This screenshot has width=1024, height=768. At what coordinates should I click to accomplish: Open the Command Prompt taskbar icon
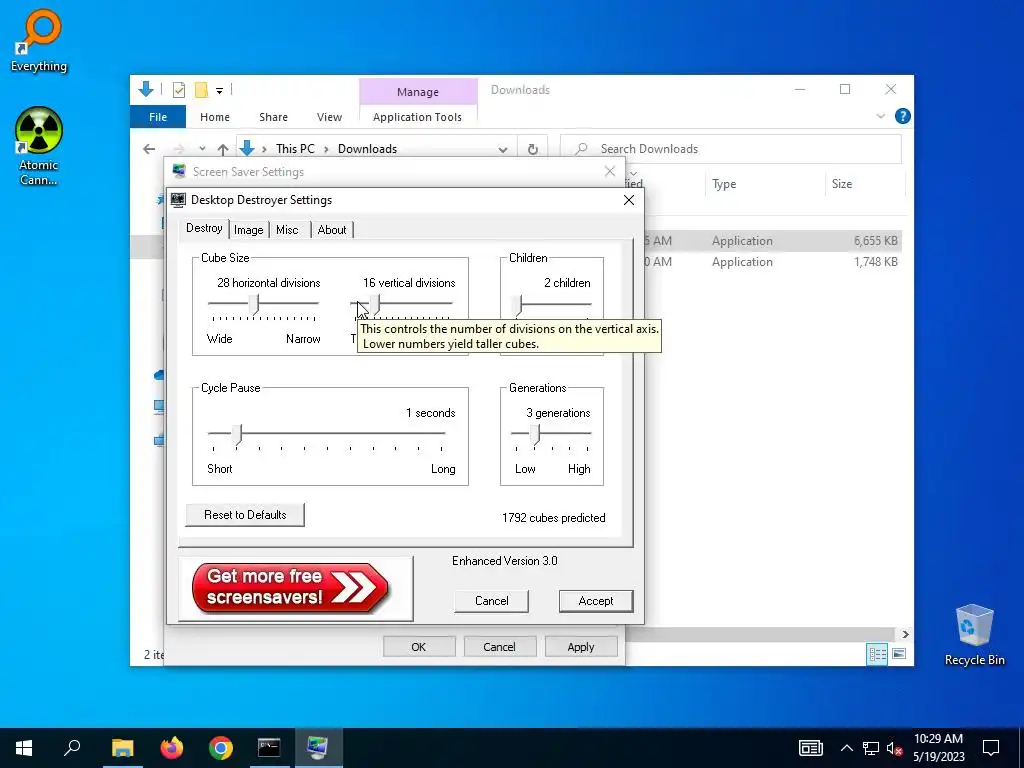(x=269, y=748)
